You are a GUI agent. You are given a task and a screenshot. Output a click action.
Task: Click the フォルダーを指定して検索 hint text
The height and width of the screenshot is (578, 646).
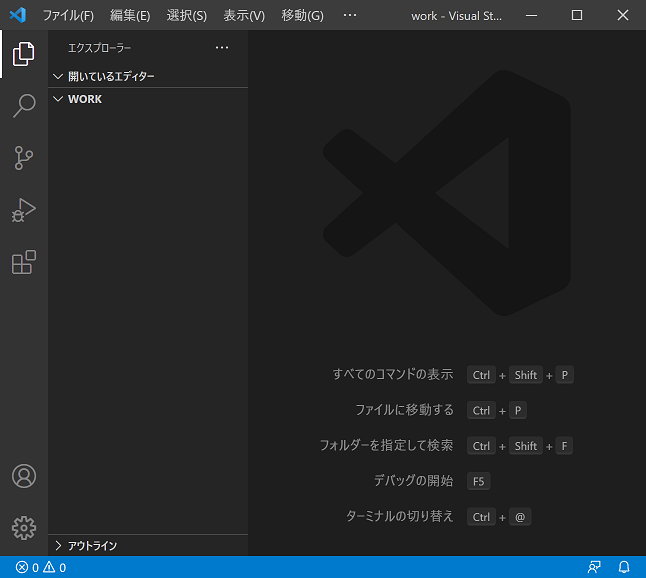pyautogui.click(x=387, y=445)
